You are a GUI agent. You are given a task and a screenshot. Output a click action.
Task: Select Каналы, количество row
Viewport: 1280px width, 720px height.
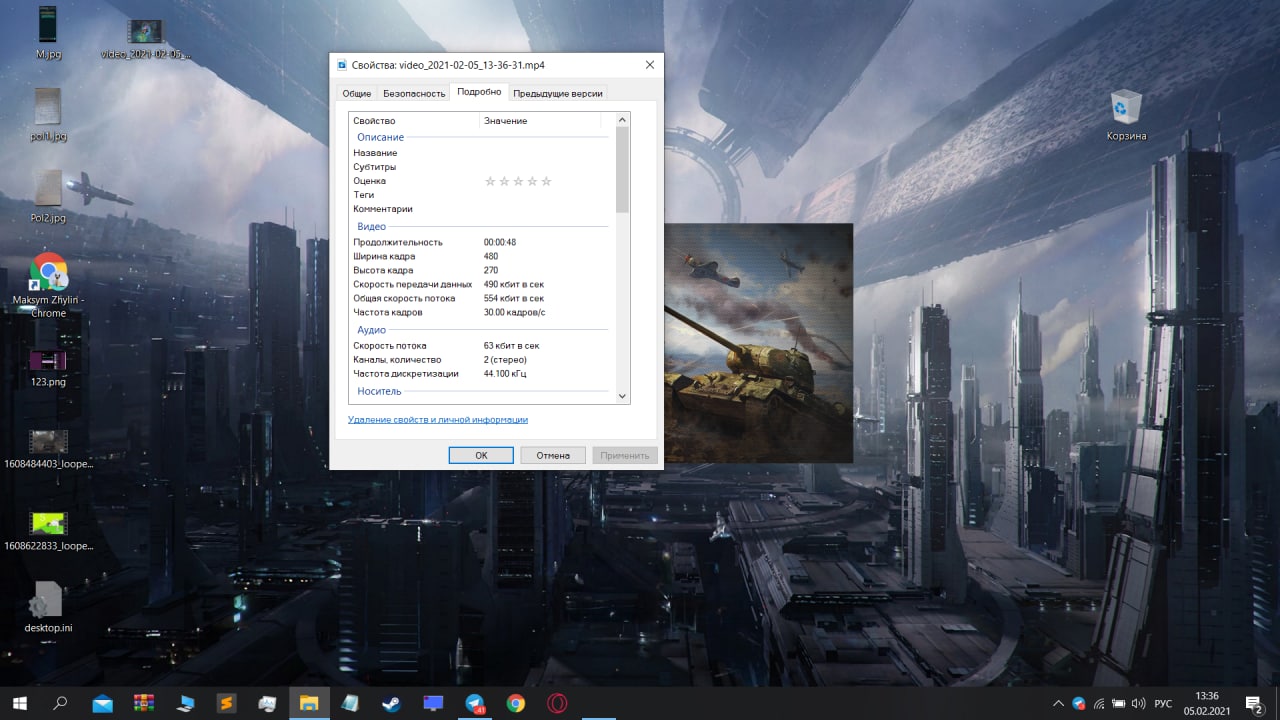click(x=482, y=359)
